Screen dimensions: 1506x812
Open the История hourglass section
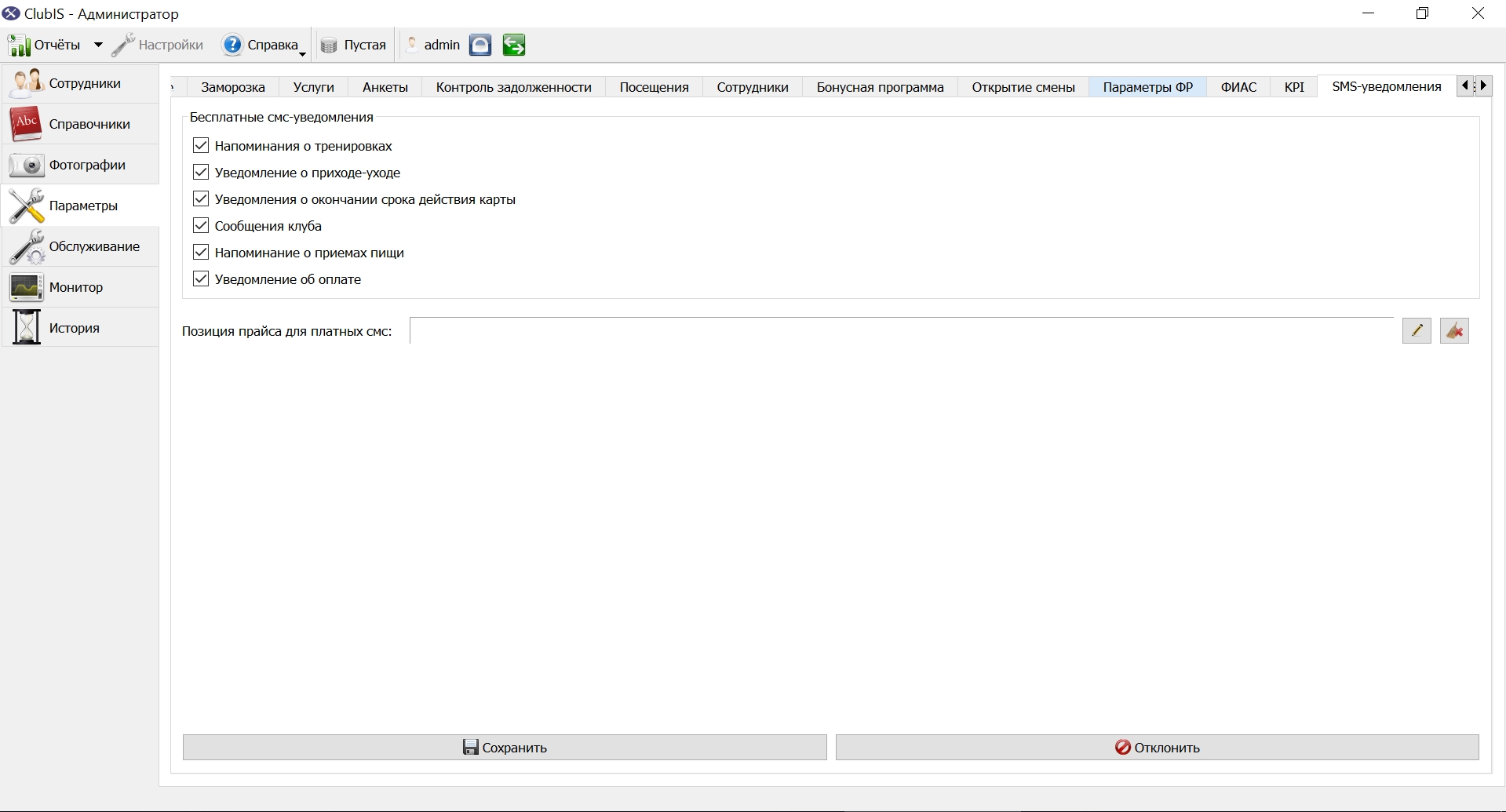coord(80,328)
